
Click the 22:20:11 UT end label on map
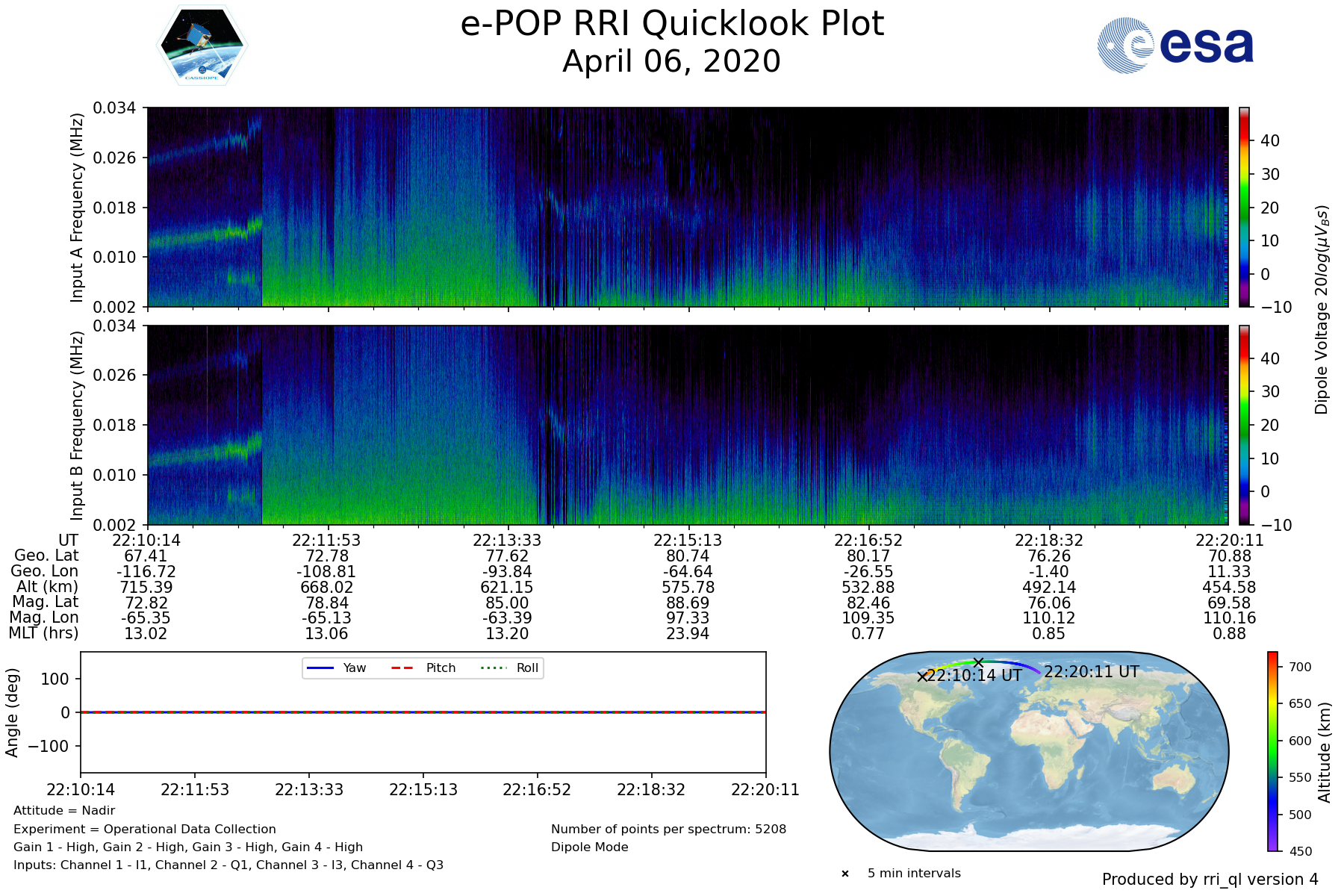point(1091,672)
